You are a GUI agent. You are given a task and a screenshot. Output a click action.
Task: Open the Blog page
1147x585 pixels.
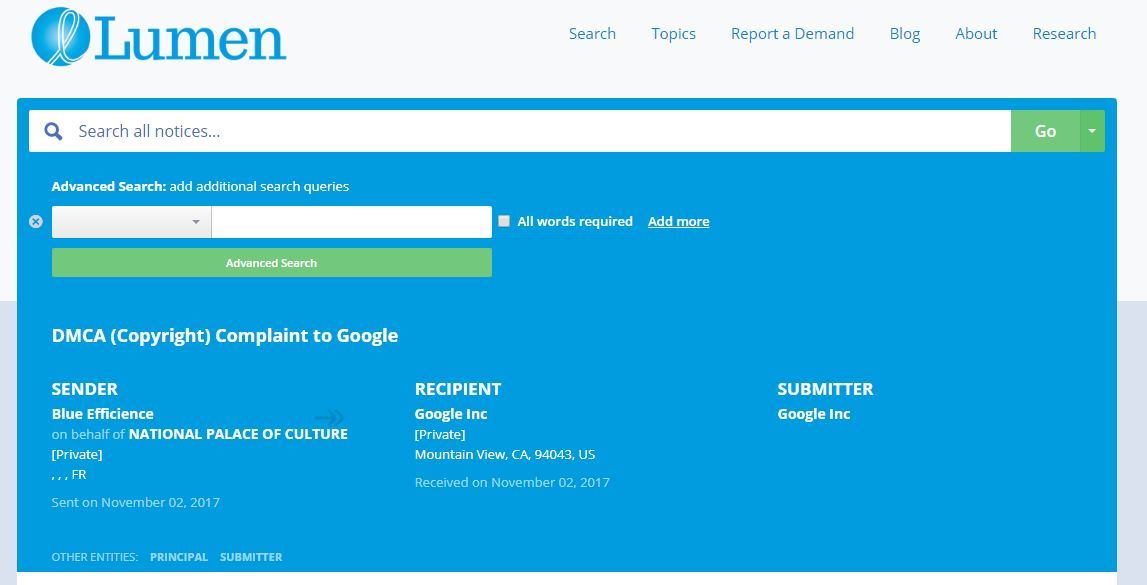(x=905, y=34)
